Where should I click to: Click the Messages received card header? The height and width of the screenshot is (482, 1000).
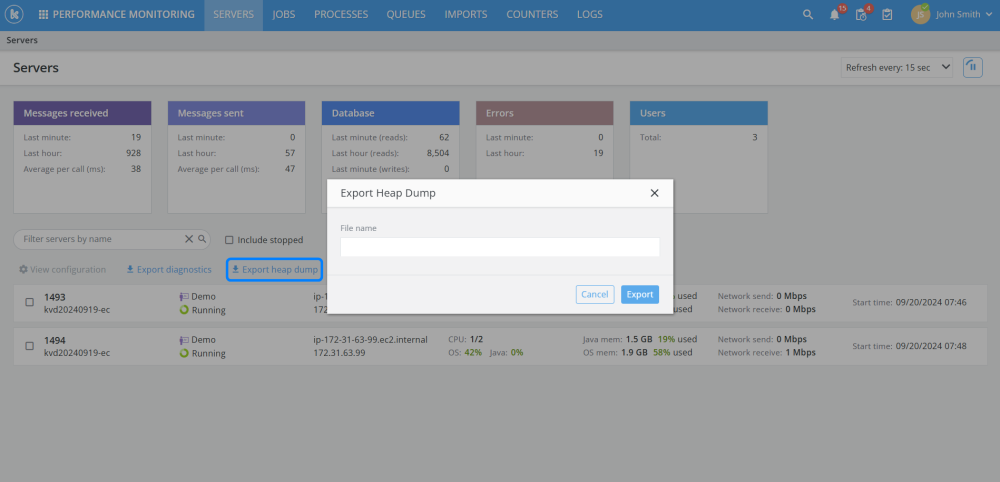click(x=82, y=113)
